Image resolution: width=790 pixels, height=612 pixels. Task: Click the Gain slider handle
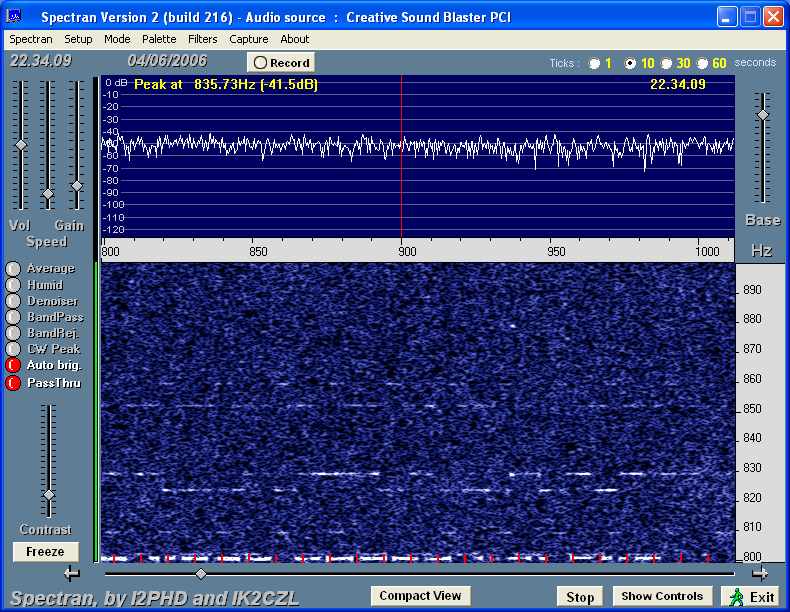(x=77, y=186)
